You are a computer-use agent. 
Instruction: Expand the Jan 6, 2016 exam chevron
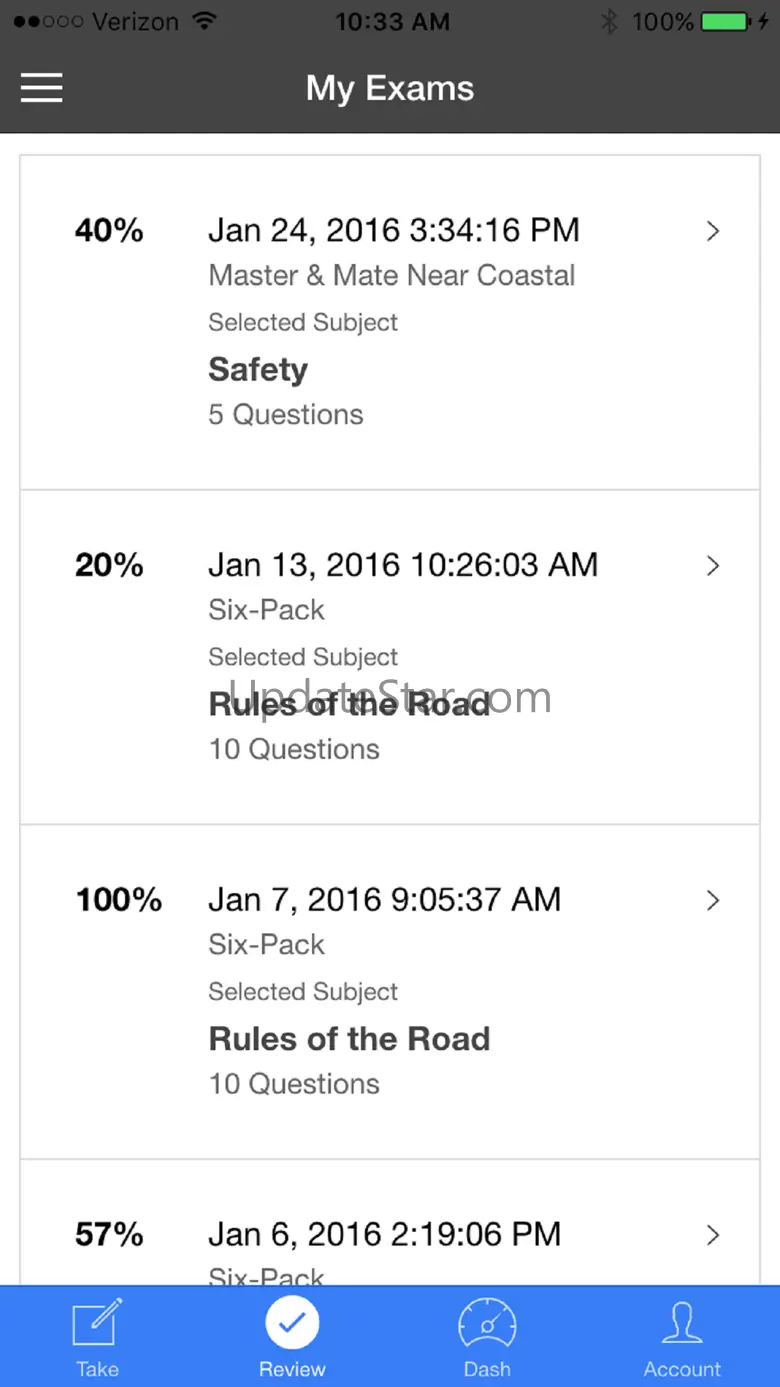pos(713,1235)
